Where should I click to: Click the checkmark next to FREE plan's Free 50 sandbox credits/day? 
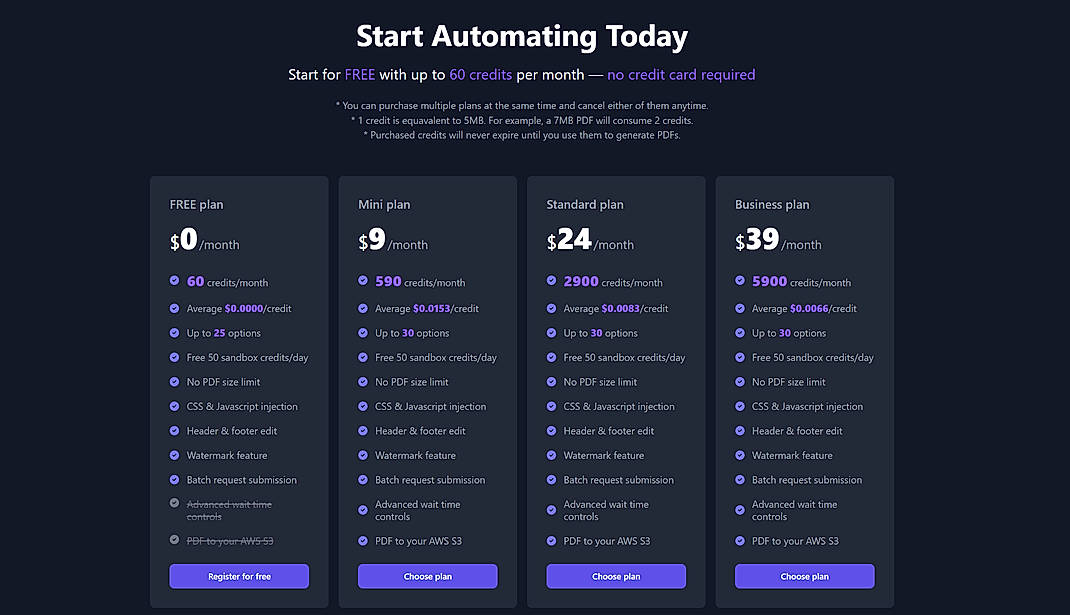[x=174, y=357]
